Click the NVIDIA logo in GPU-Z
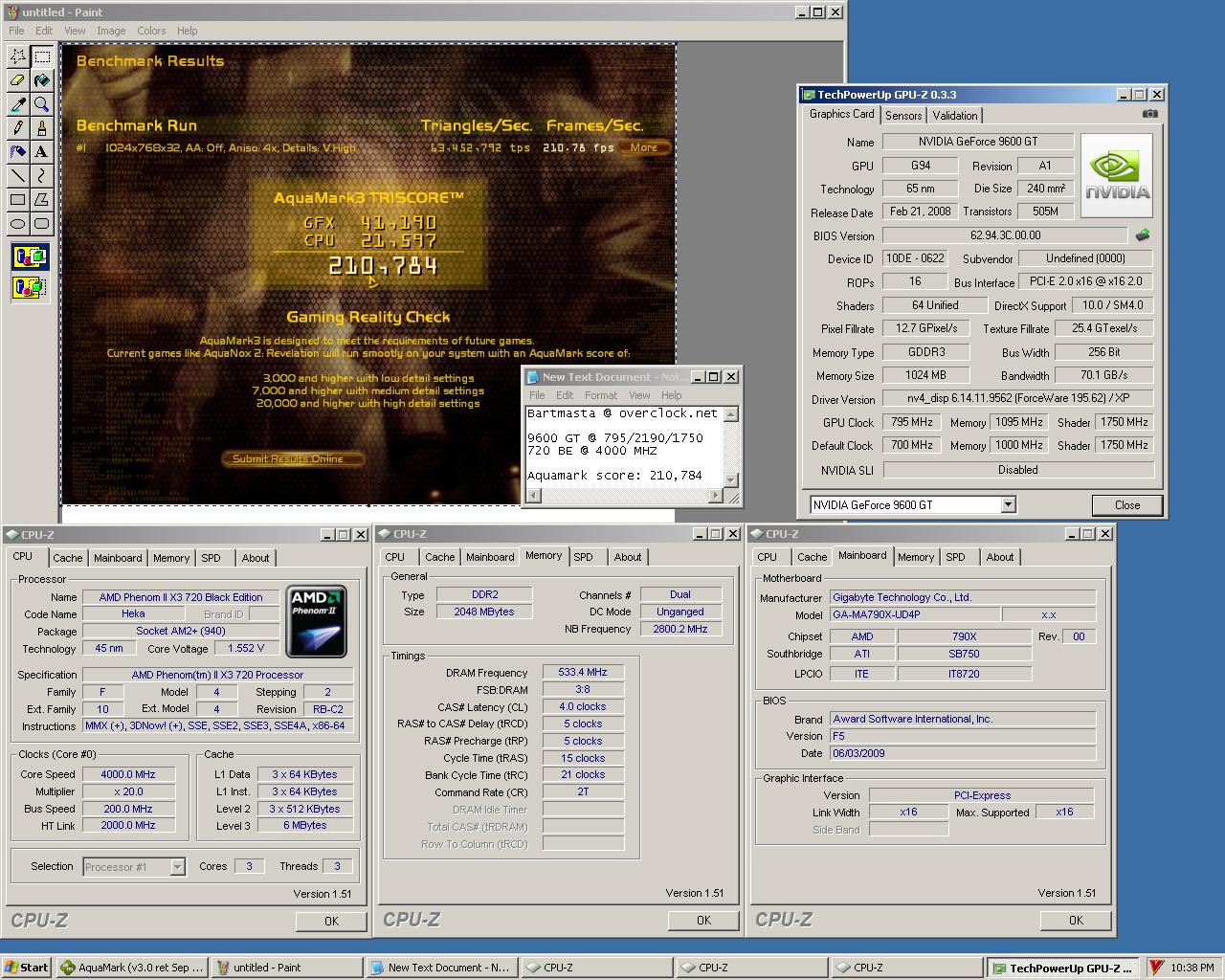 click(x=1117, y=175)
